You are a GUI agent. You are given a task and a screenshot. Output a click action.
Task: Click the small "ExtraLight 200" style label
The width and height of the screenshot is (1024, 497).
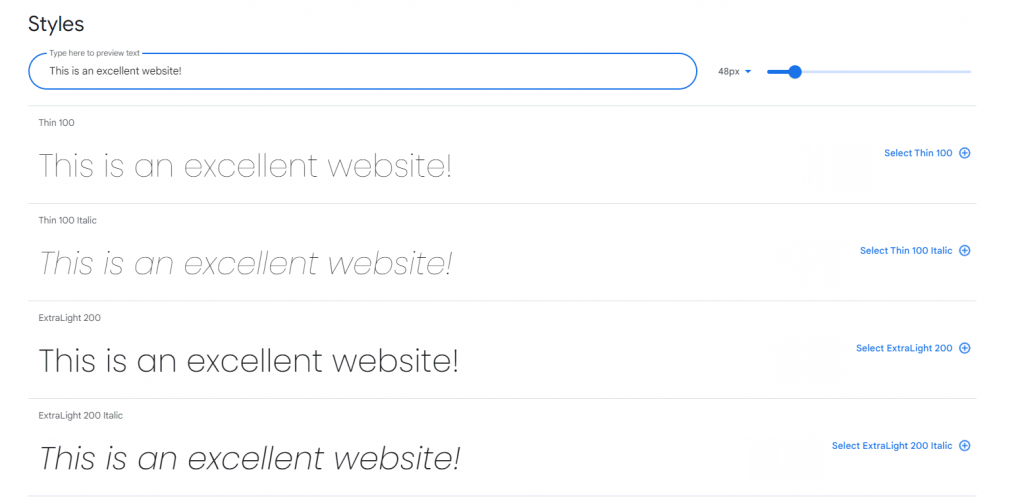click(69, 318)
